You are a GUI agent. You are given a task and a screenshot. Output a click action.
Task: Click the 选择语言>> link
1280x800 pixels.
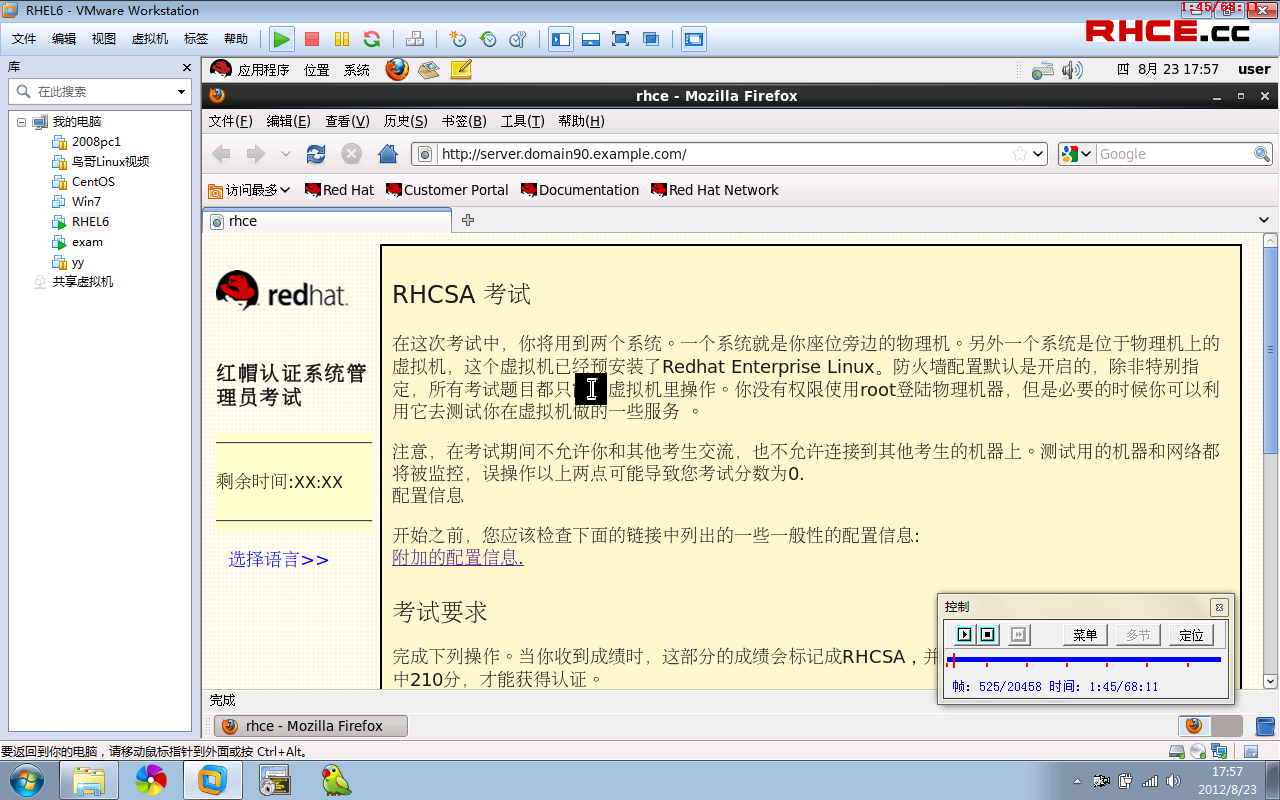[278, 560]
